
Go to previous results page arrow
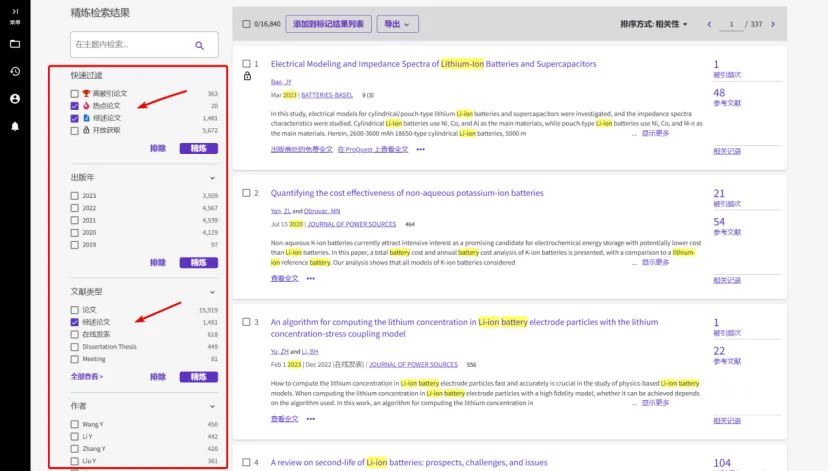709,24
